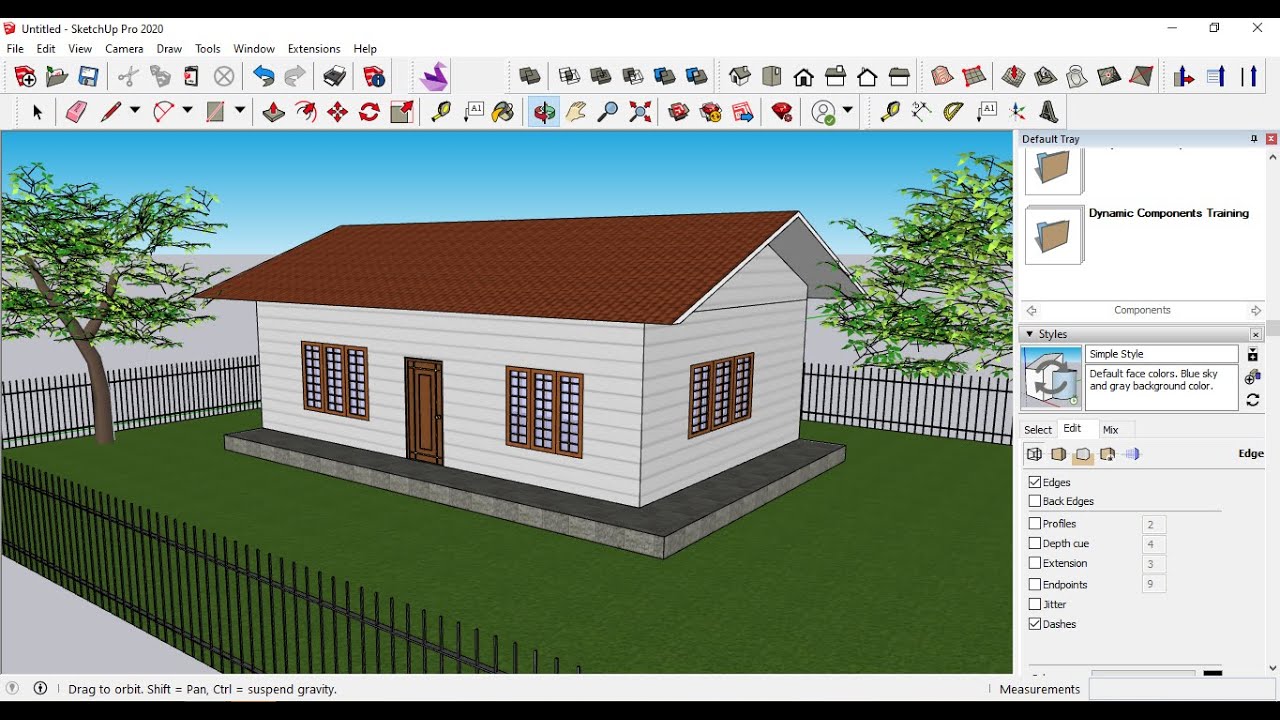Select the arrow Select tool
This screenshot has height=720, width=1280.
[37, 112]
